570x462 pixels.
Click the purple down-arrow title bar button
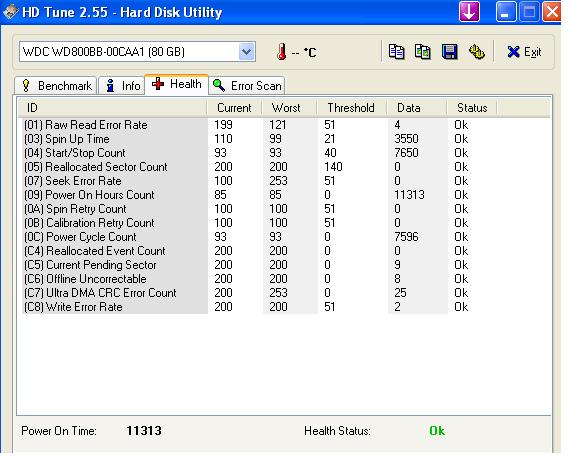tap(469, 11)
